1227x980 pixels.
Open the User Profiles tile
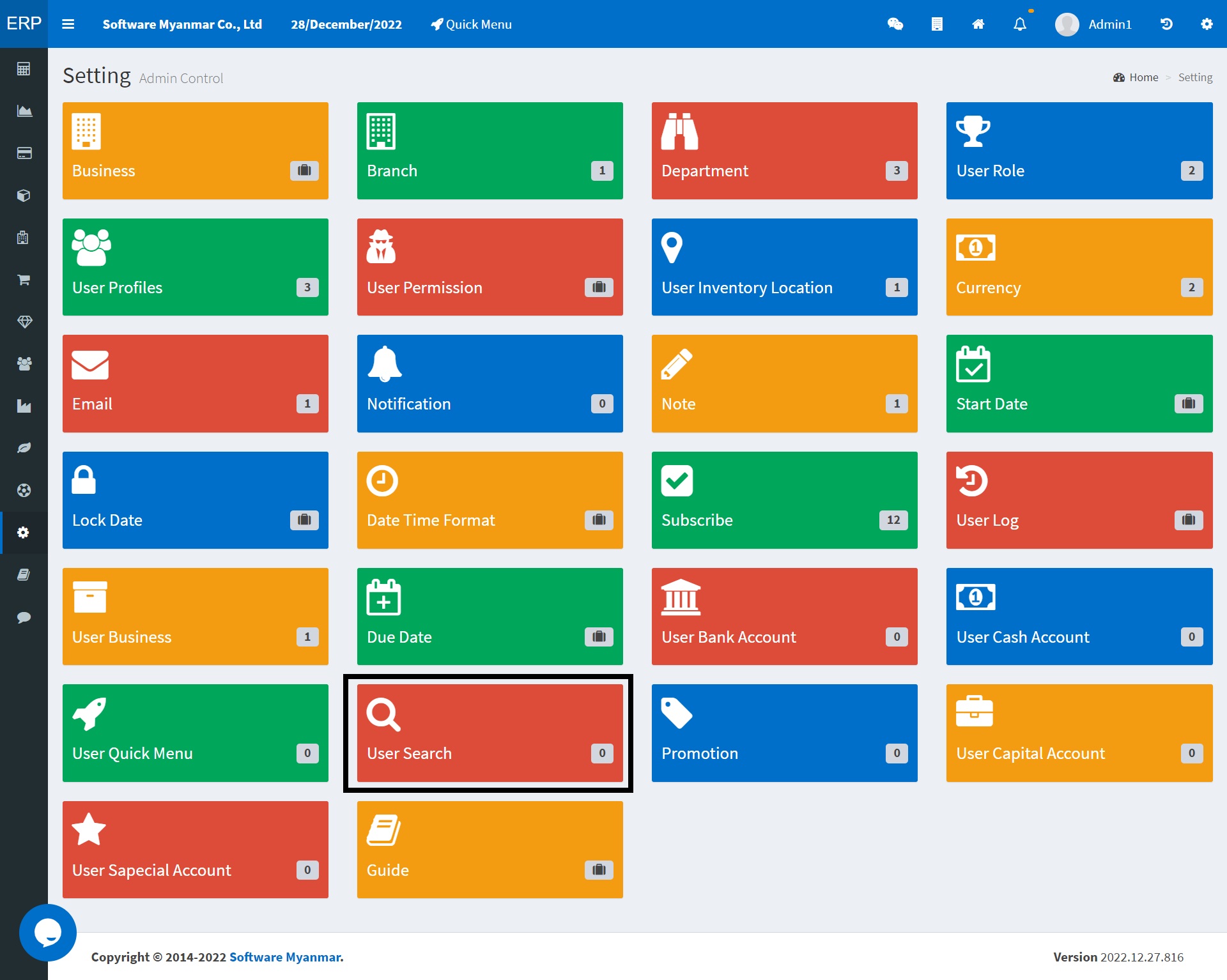196,267
